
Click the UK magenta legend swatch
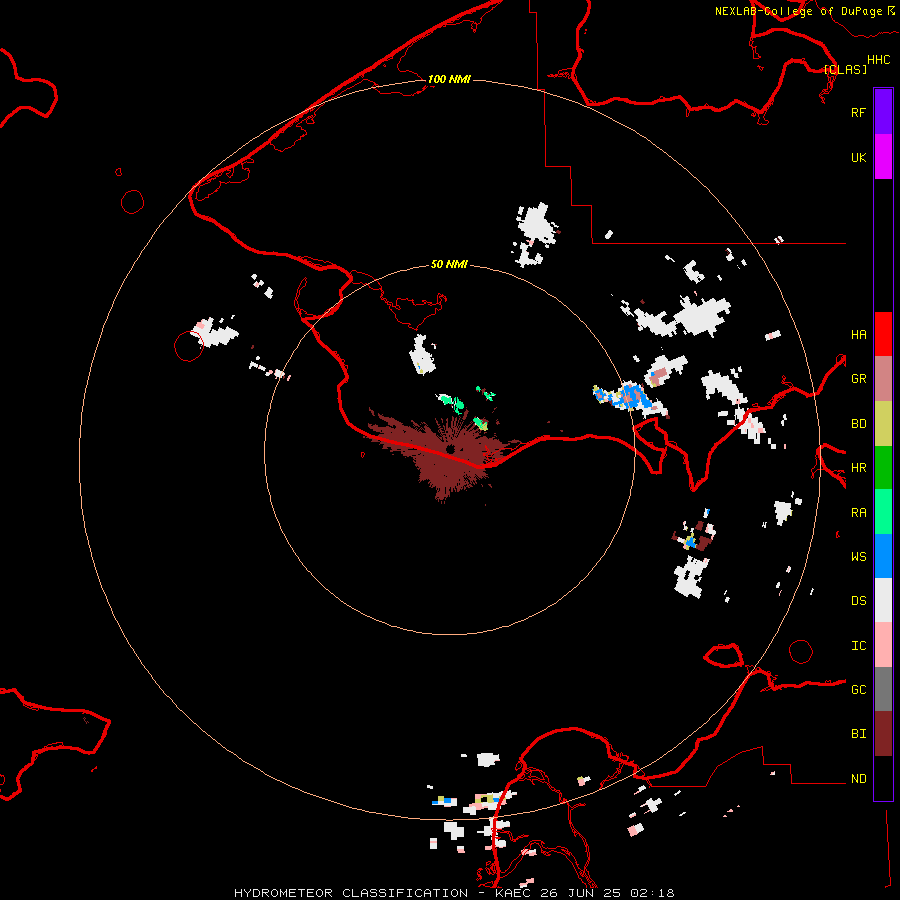[x=883, y=157]
